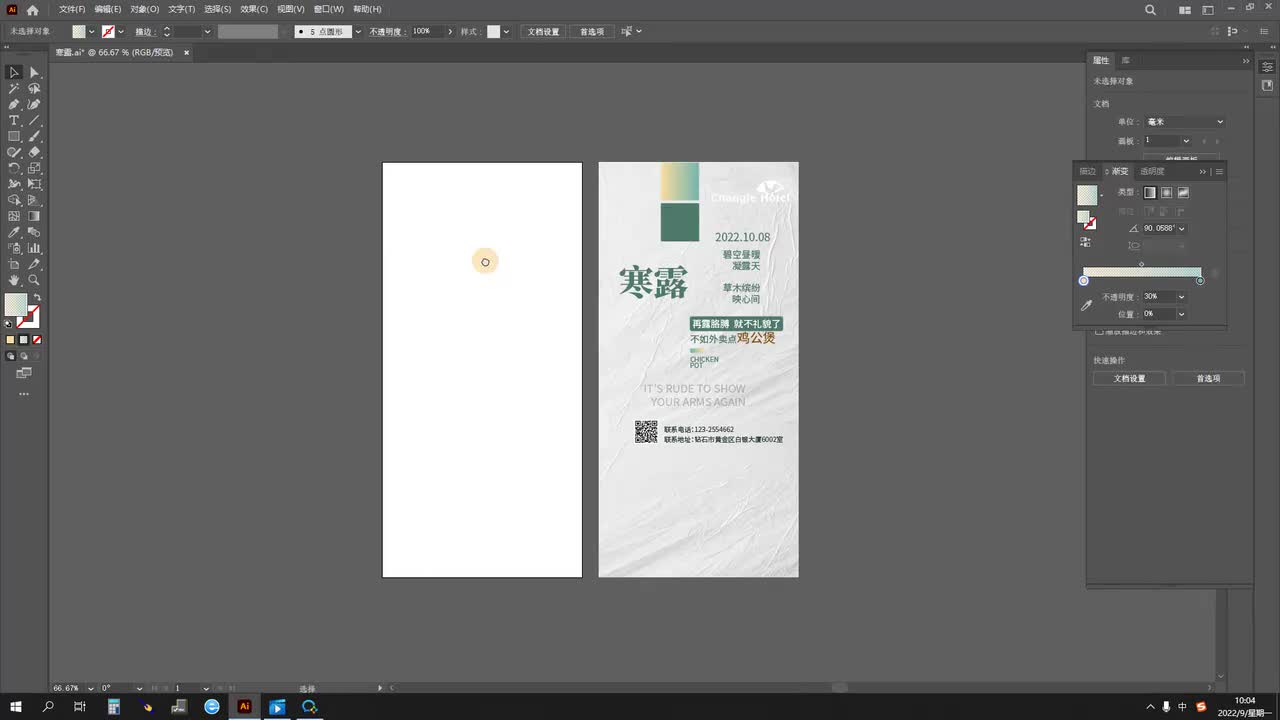Viewport: 1280px width, 720px height.
Task: Click 首选项 under 快速操作
Action: (x=1208, y=378)
